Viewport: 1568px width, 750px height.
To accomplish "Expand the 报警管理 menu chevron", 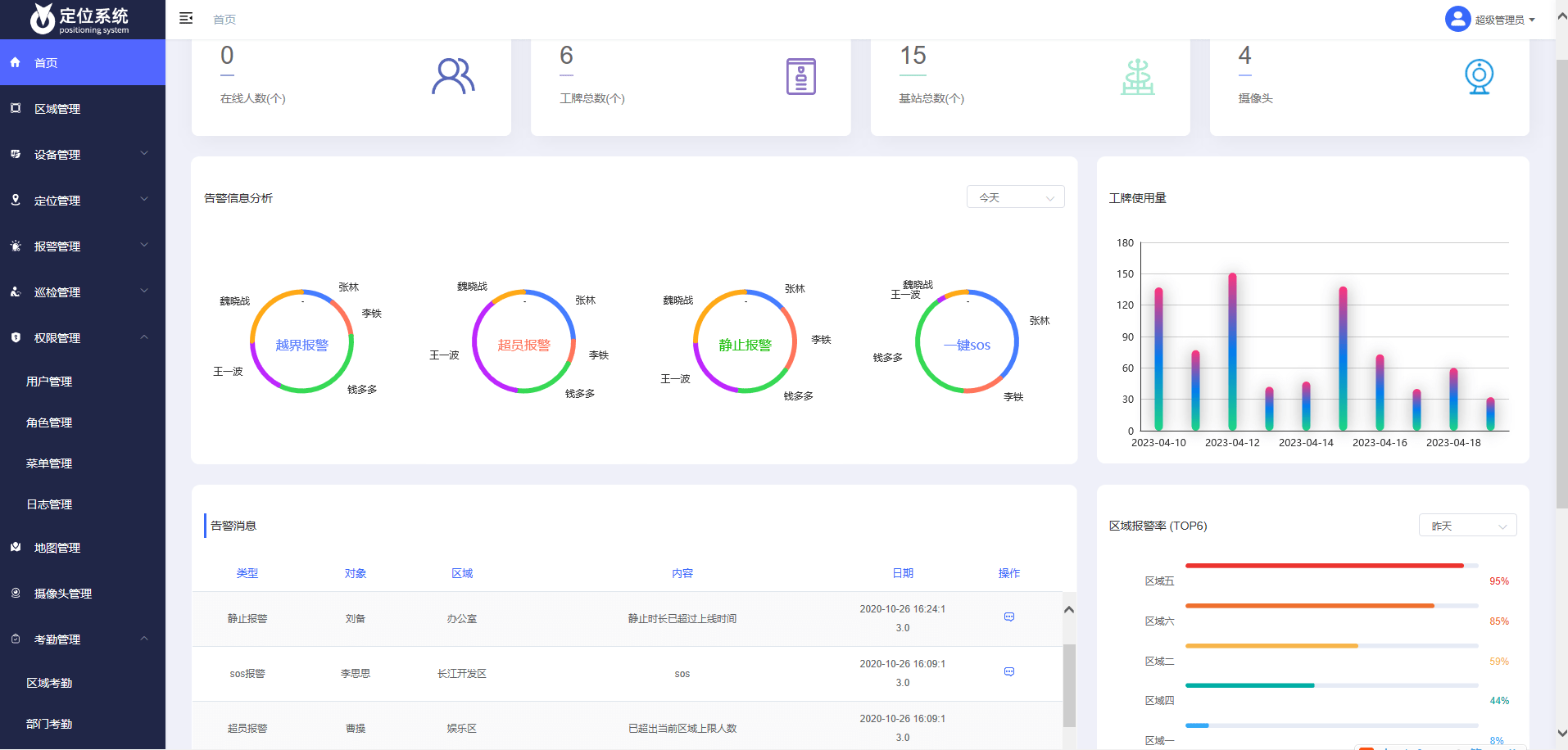I will 144,245.
